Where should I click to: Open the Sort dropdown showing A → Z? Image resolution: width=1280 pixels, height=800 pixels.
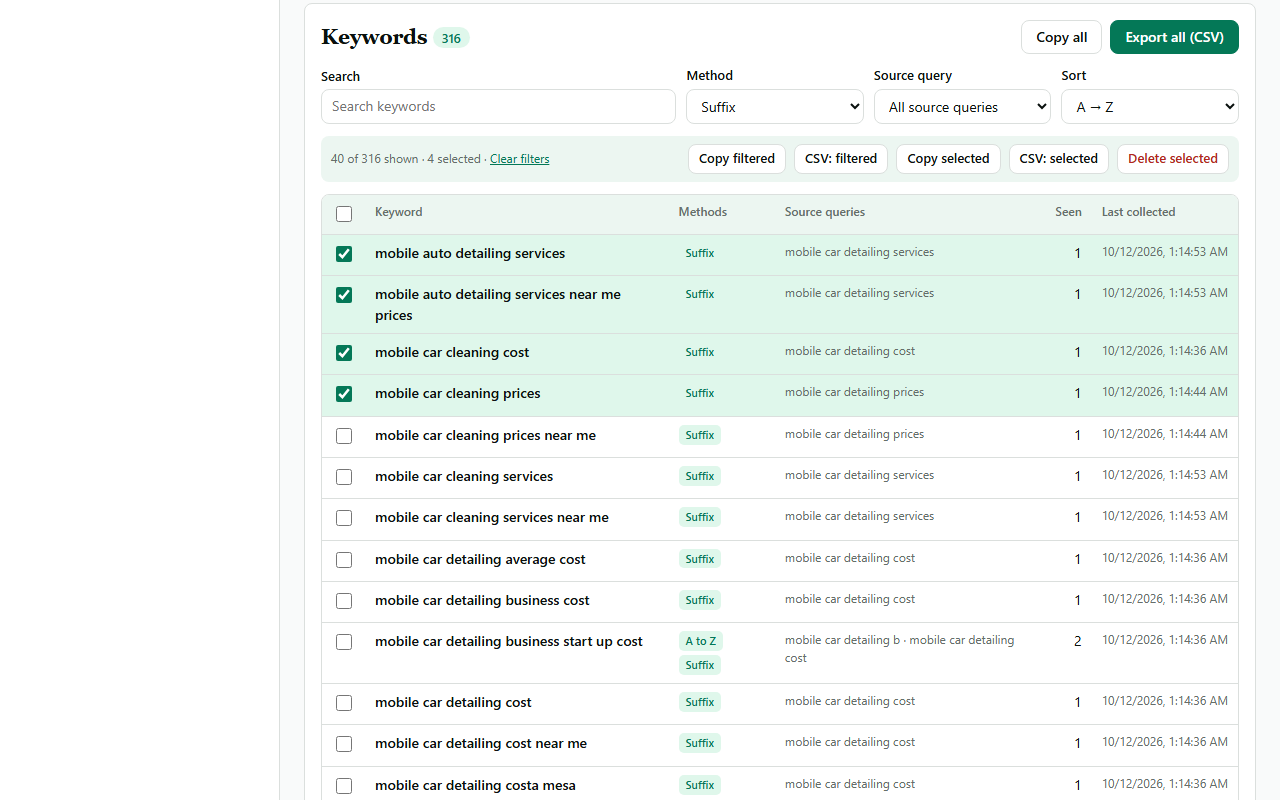1150,107
